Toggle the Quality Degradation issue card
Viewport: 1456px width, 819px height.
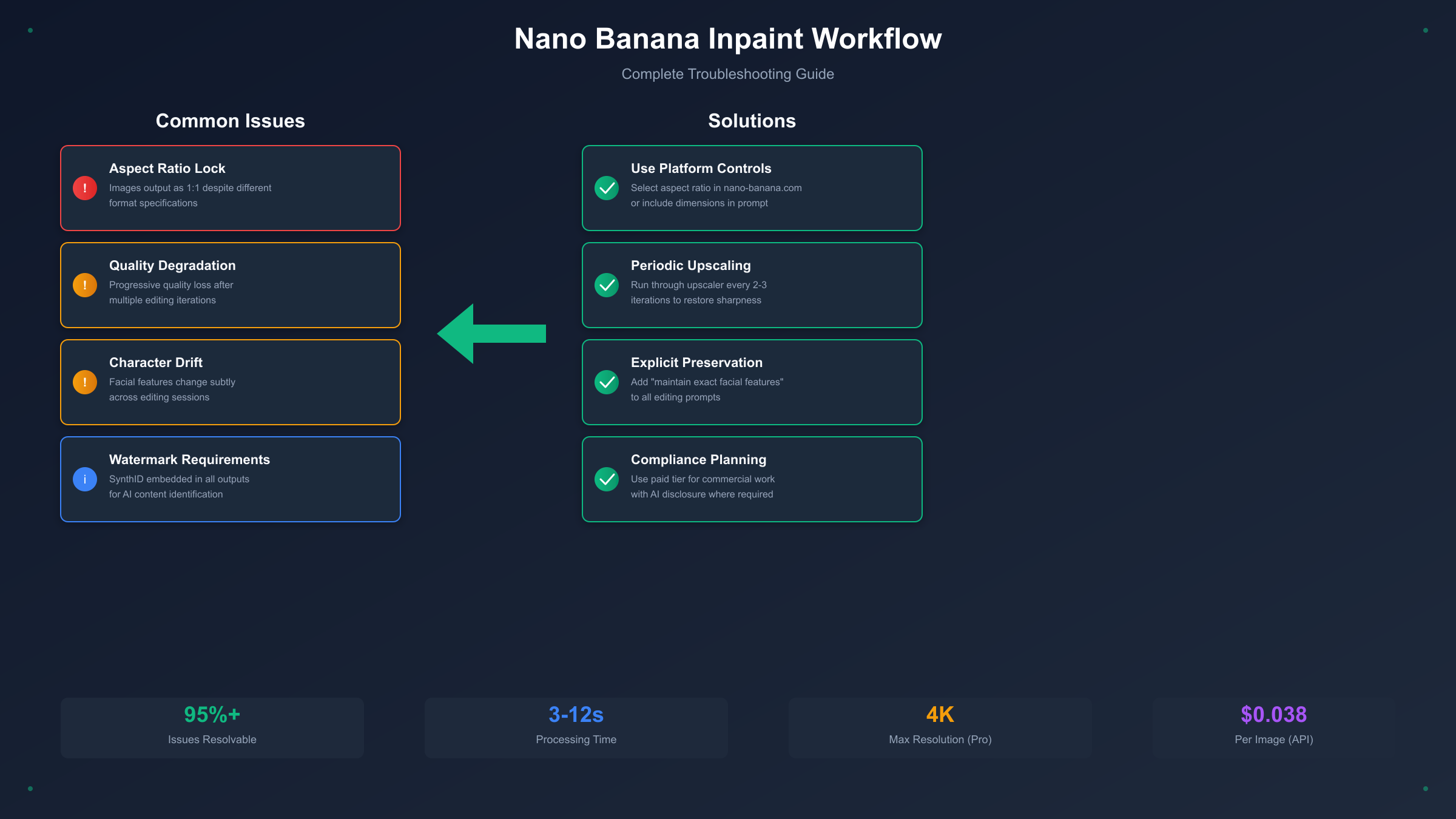pyautogui.click(x=230, y=285)
